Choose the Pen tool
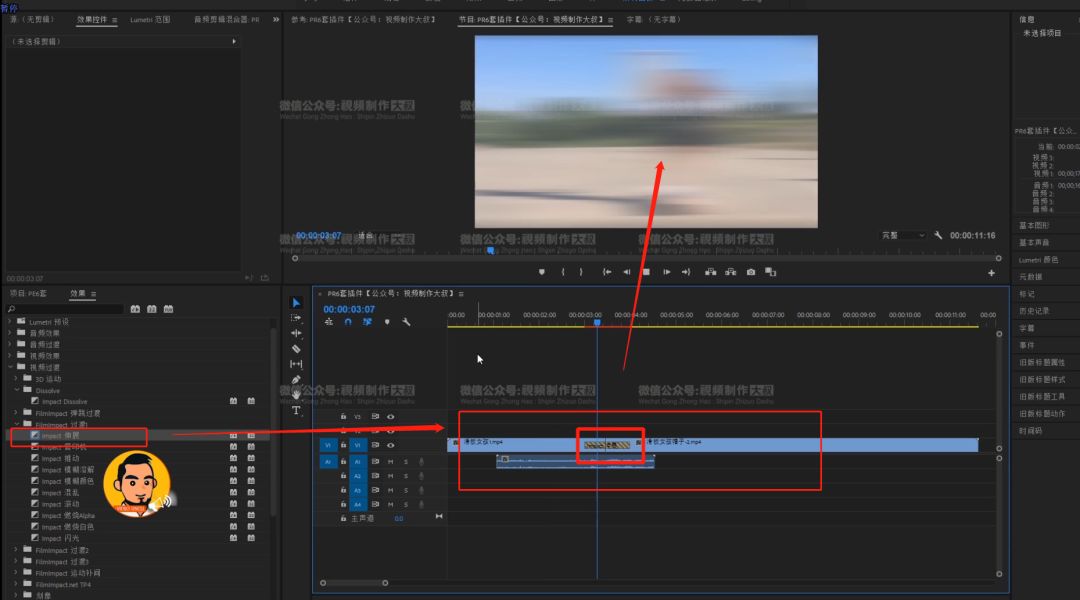This screenshot has width=1080, height=600. [x=296, y=380]
